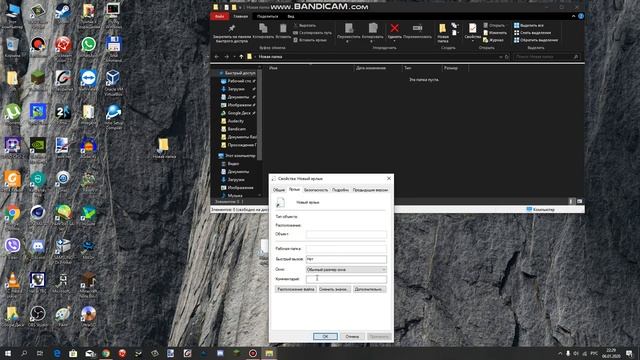Click Открыть in the ribbon Open group

(494, 25)
